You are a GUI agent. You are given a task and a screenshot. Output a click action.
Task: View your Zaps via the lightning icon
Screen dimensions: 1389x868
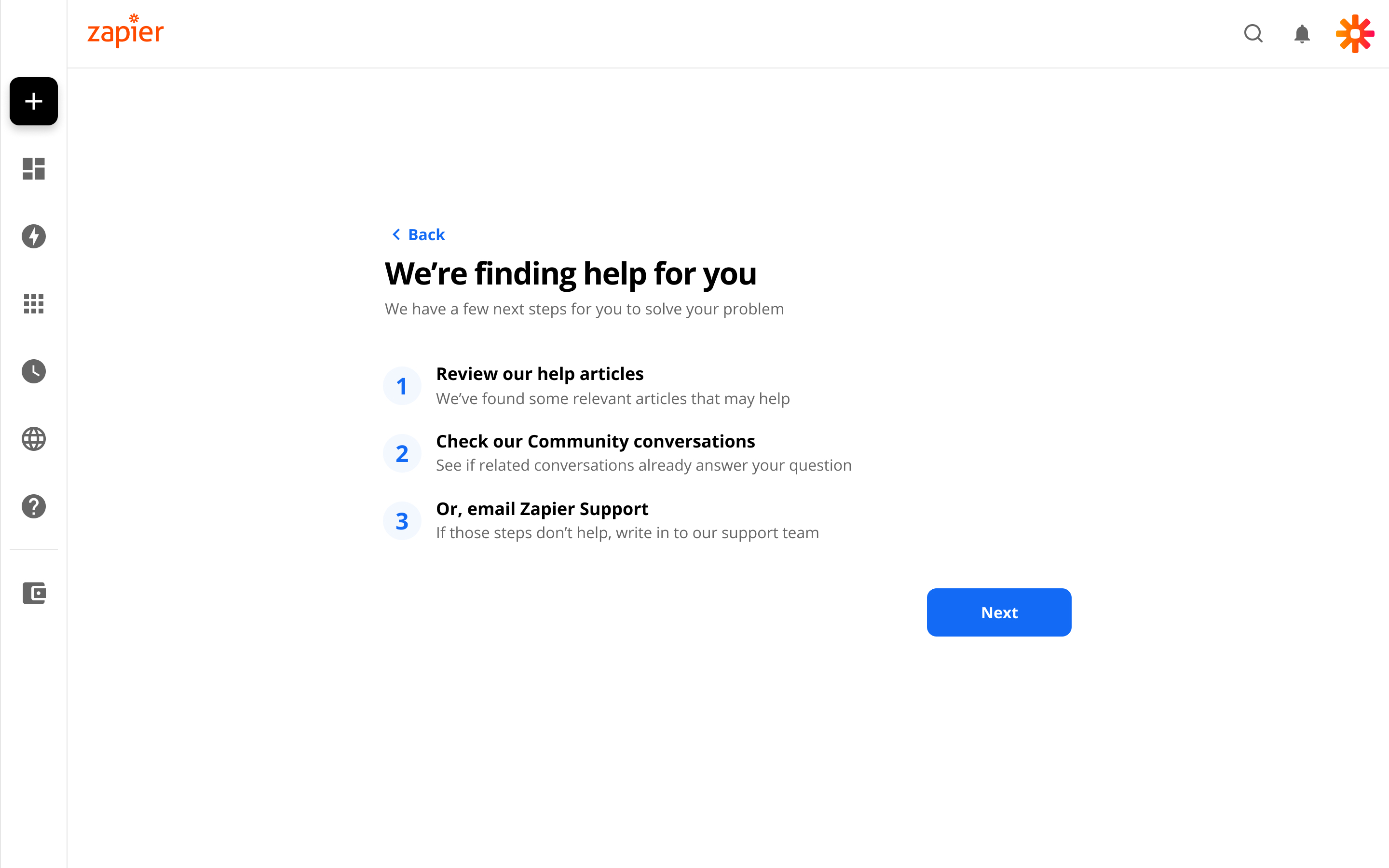(33, 236)
